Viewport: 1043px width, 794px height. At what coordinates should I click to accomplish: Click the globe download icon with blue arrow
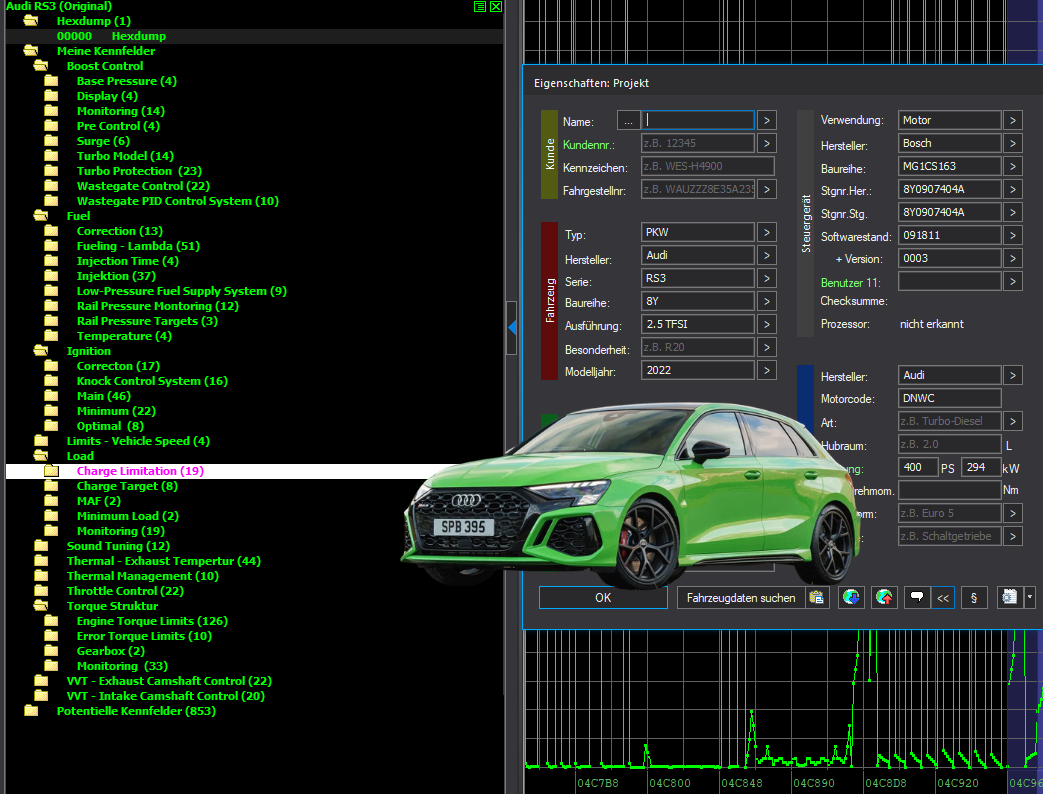pos(851,597)
